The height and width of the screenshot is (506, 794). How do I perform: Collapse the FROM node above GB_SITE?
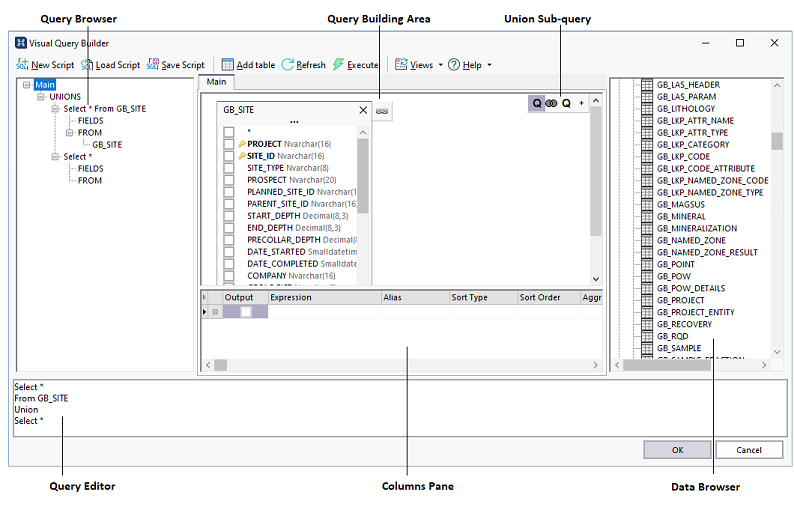tap(69, 133)
